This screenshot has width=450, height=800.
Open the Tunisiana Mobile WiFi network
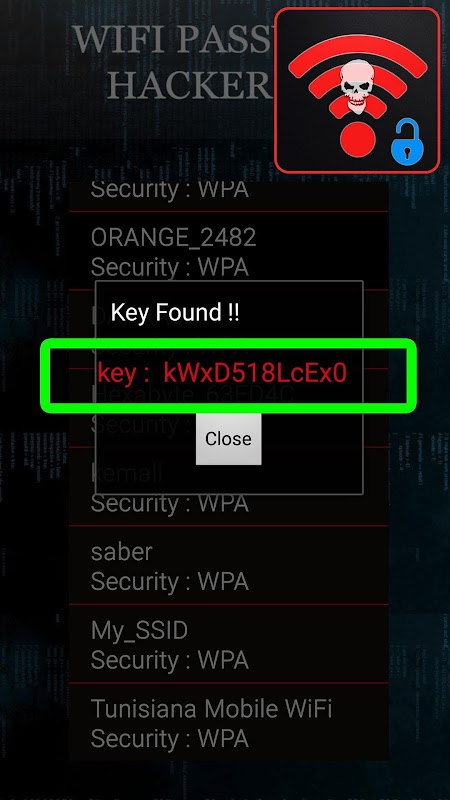point(229,722)
